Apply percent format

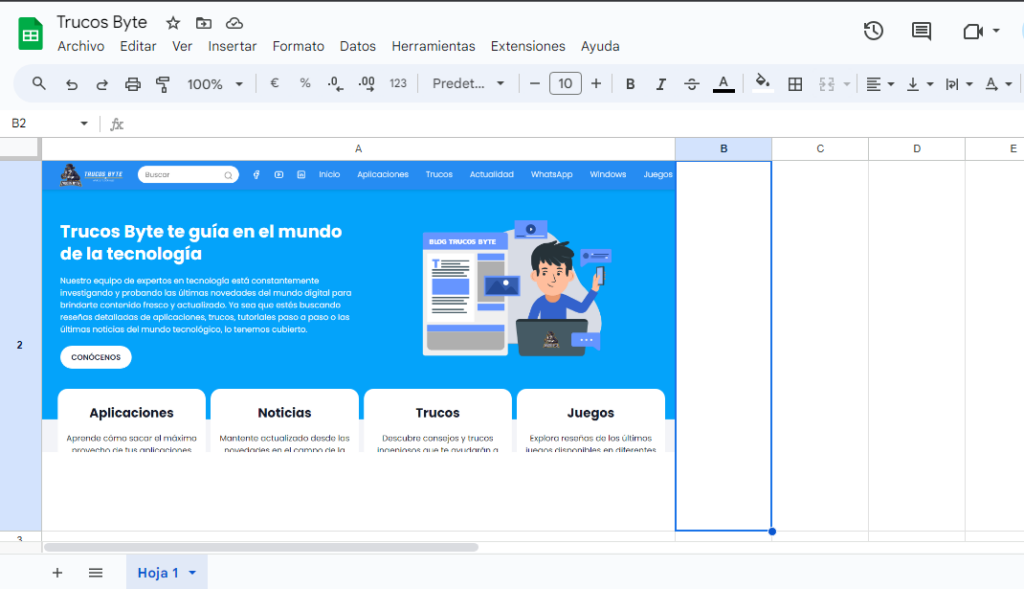(305, 84)
